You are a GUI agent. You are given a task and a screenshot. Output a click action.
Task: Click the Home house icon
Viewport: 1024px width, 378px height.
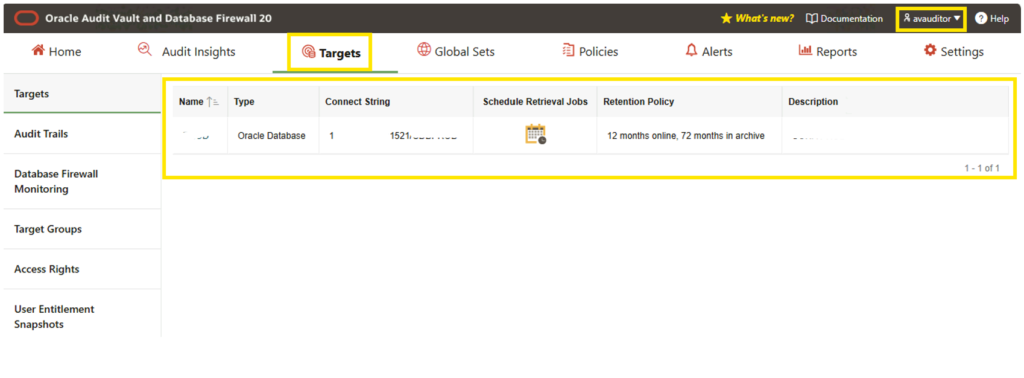click(38, 50)
